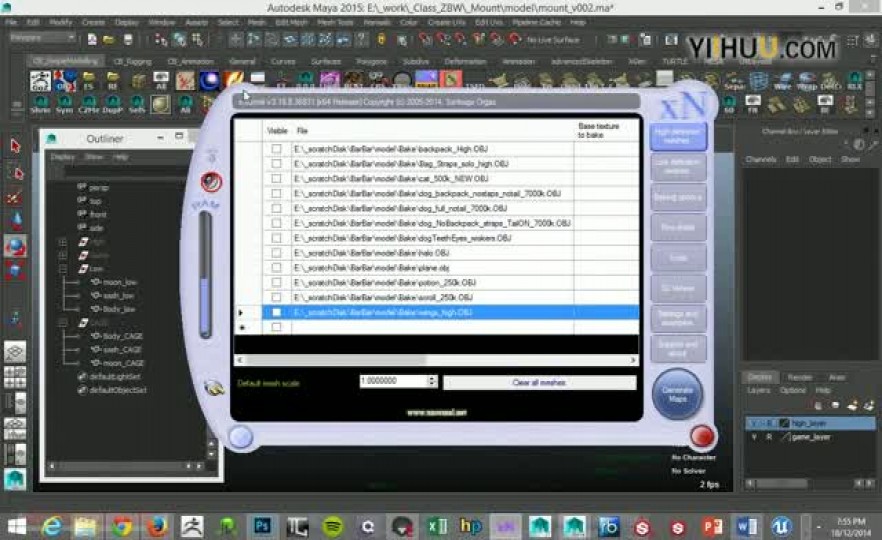This screenshot has width=882, height=540.
Task: Click the Open Scene folder icon
Action: 109,39
